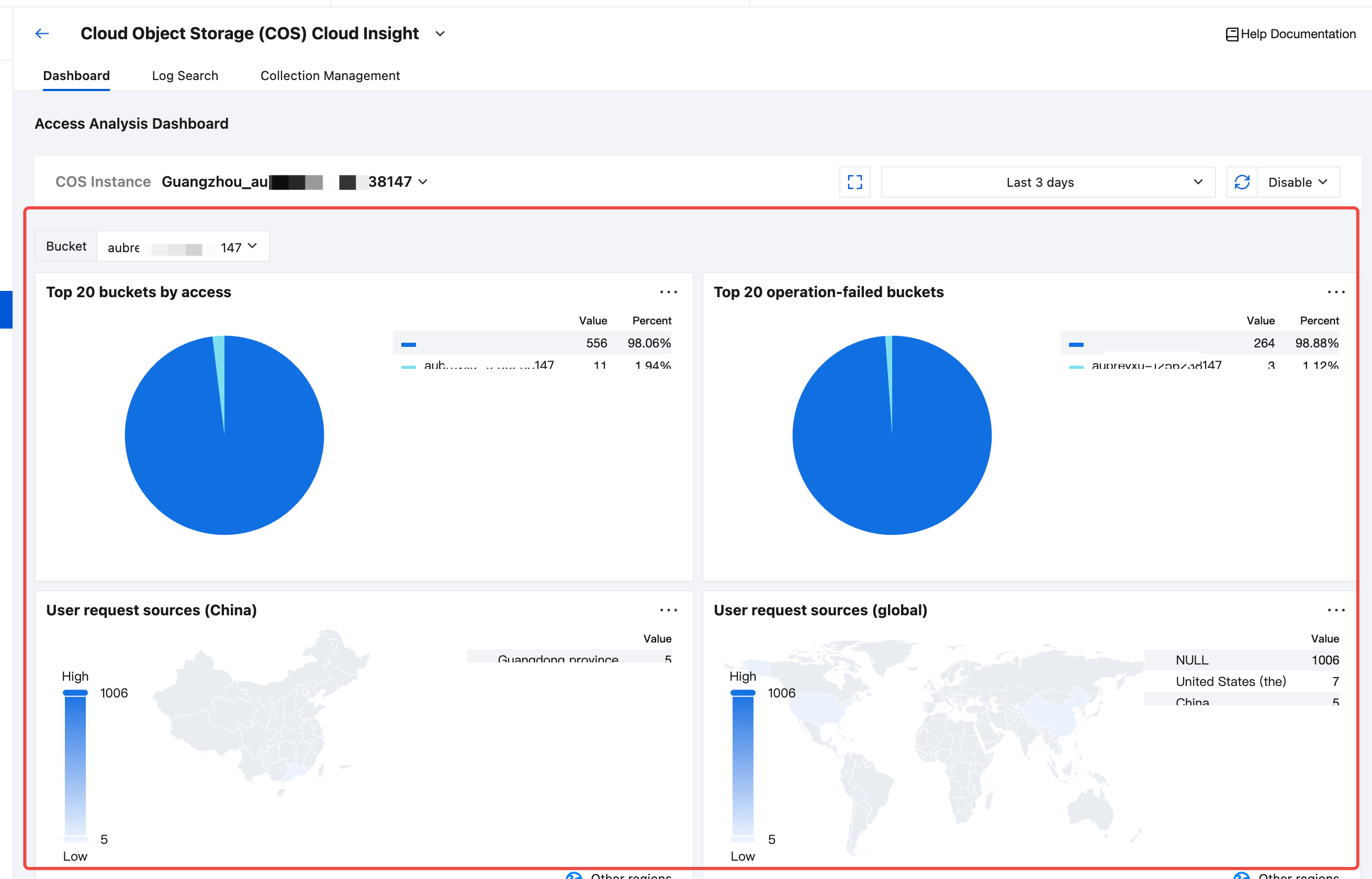Viewport: 1372px width, 879px height.
Task: Open options menu for User request sources (China)
Action: click(x=668, y=610)
